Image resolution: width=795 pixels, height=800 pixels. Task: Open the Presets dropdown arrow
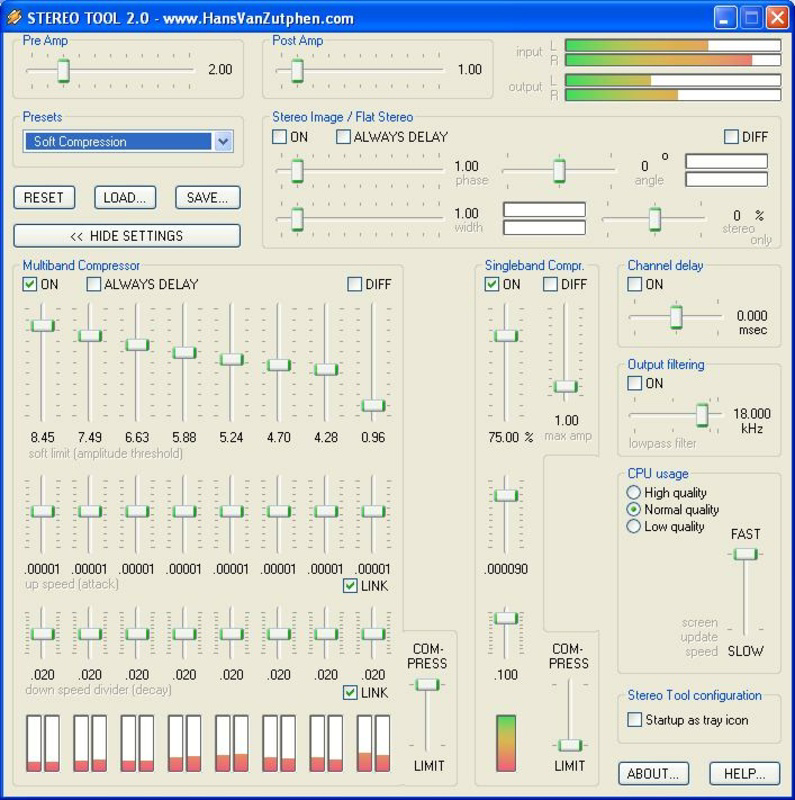tap(223, 141)
